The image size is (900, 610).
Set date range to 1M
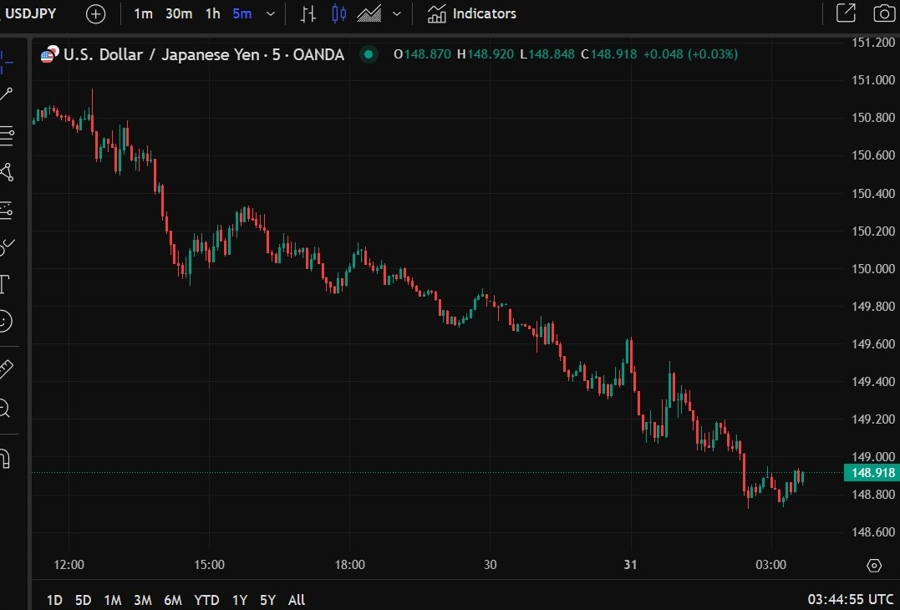tap(112, 600)
